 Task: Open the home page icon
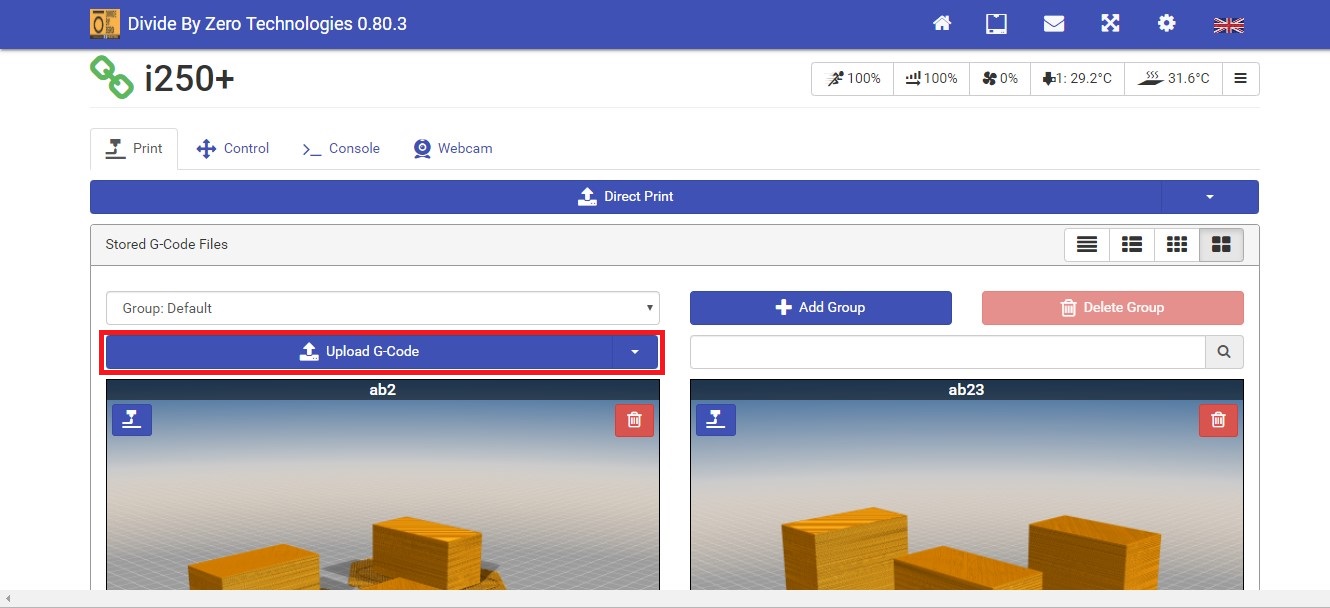[x=941, y=23]
